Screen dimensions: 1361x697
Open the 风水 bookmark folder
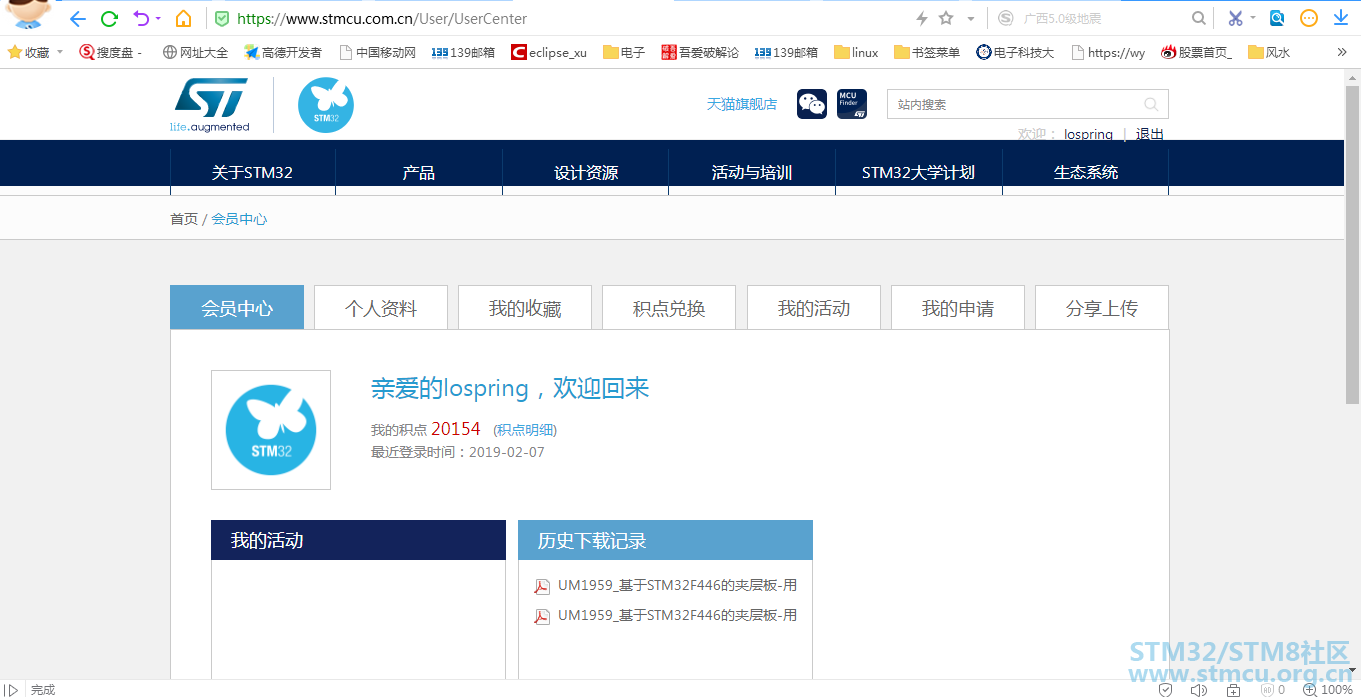pos(1269,52)
